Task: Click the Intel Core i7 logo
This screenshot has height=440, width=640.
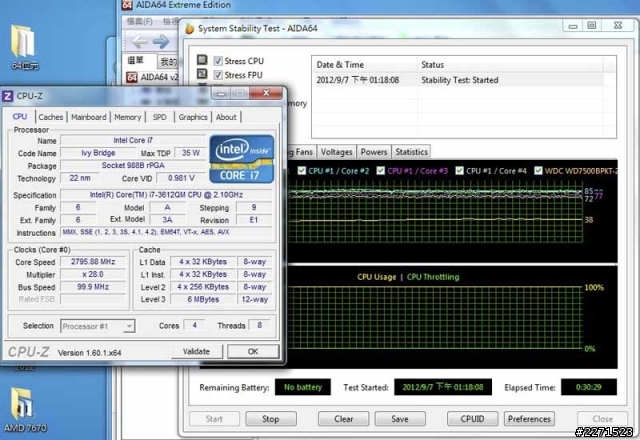Action: pyautogui.click(x=242, y=159)
